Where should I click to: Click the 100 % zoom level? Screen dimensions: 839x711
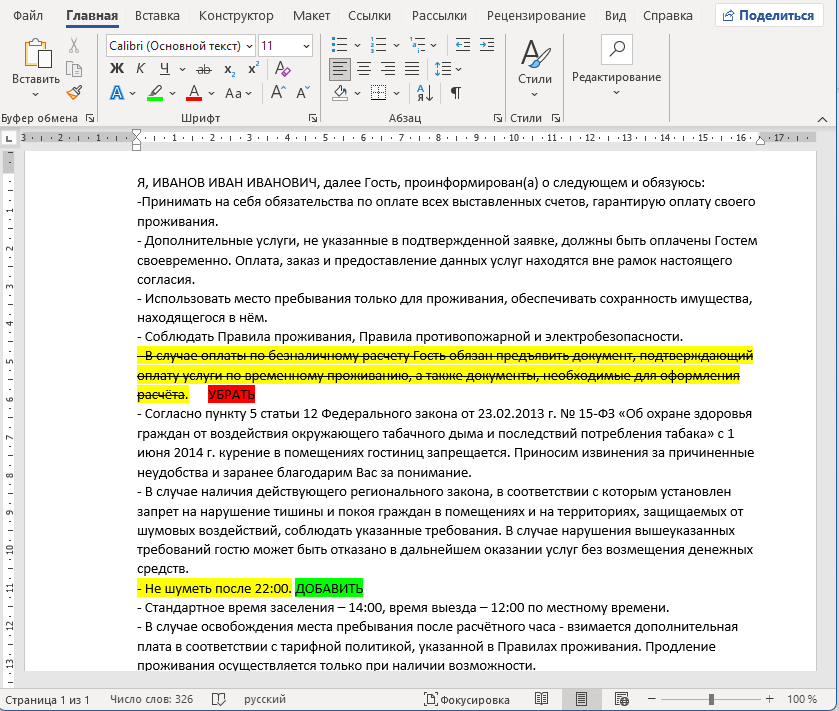[x=802, y=699]
